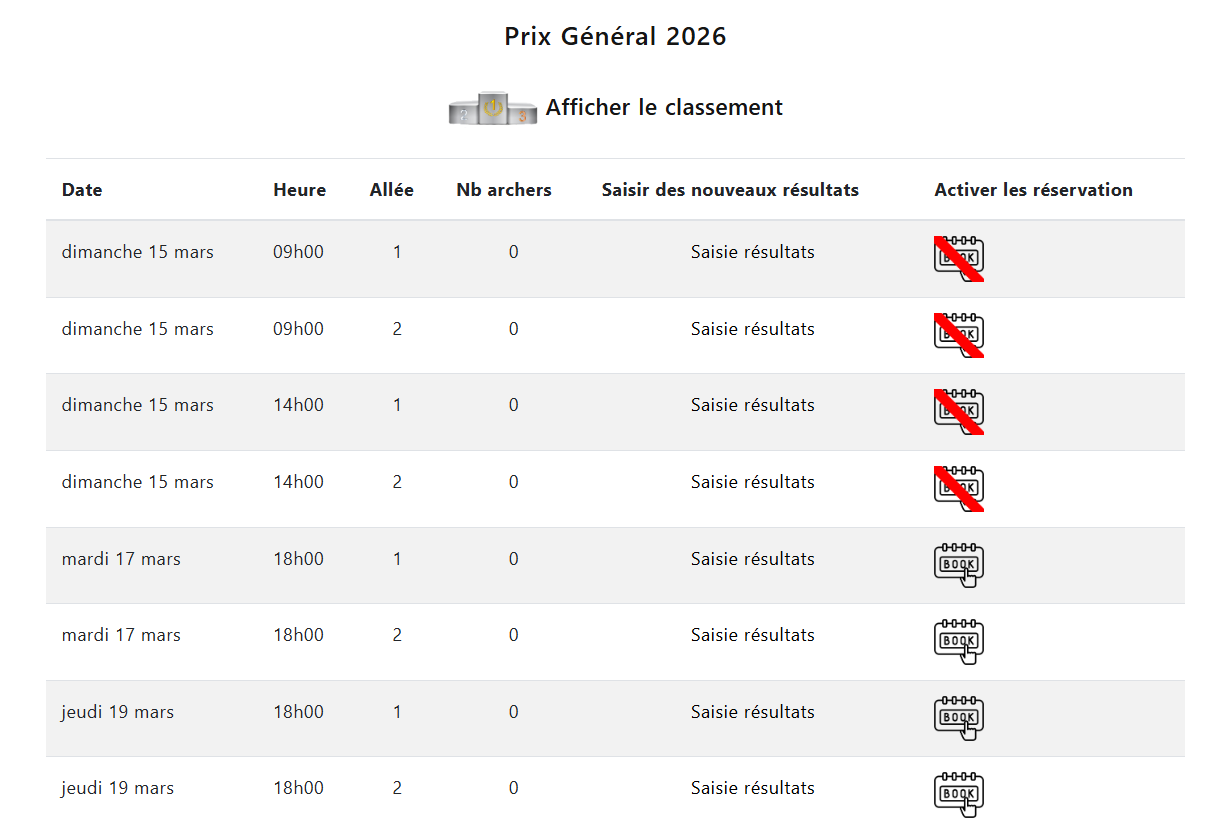Activate reservations for mardi 17 mars allée 1
The width and height of the screenshot is (1210, 831).
(957, 564)
